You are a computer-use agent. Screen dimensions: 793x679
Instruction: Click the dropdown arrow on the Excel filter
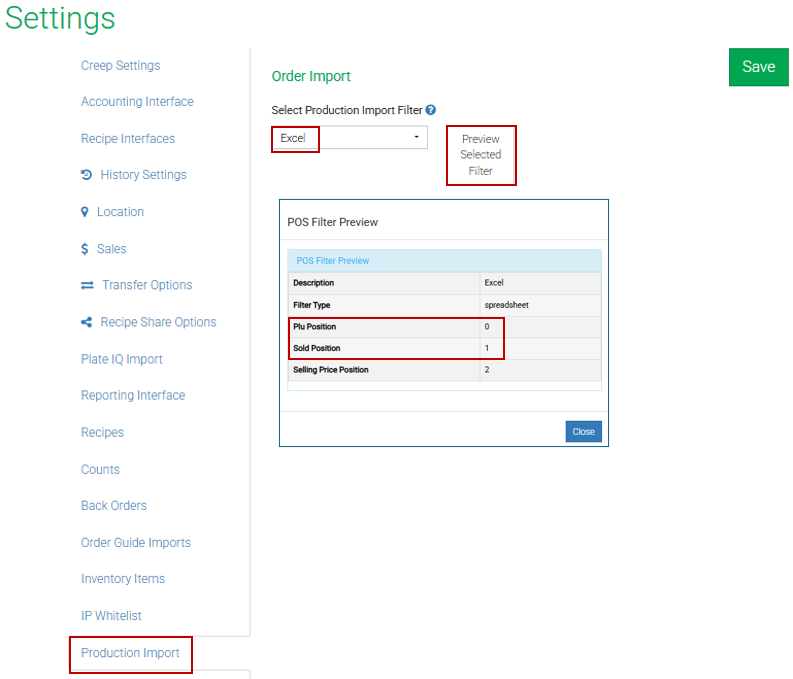[x=416, y=137]
